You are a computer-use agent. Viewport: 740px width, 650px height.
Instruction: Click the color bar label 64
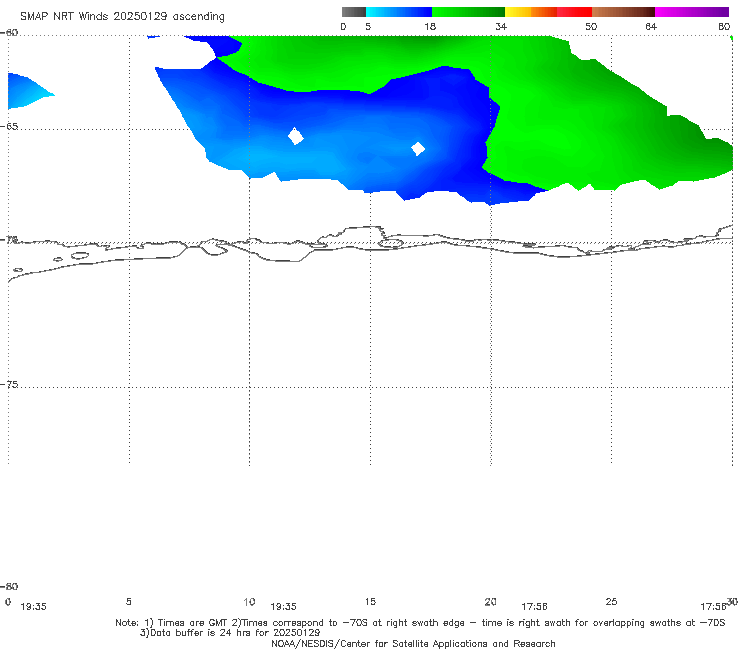click(x=651, y=27)
